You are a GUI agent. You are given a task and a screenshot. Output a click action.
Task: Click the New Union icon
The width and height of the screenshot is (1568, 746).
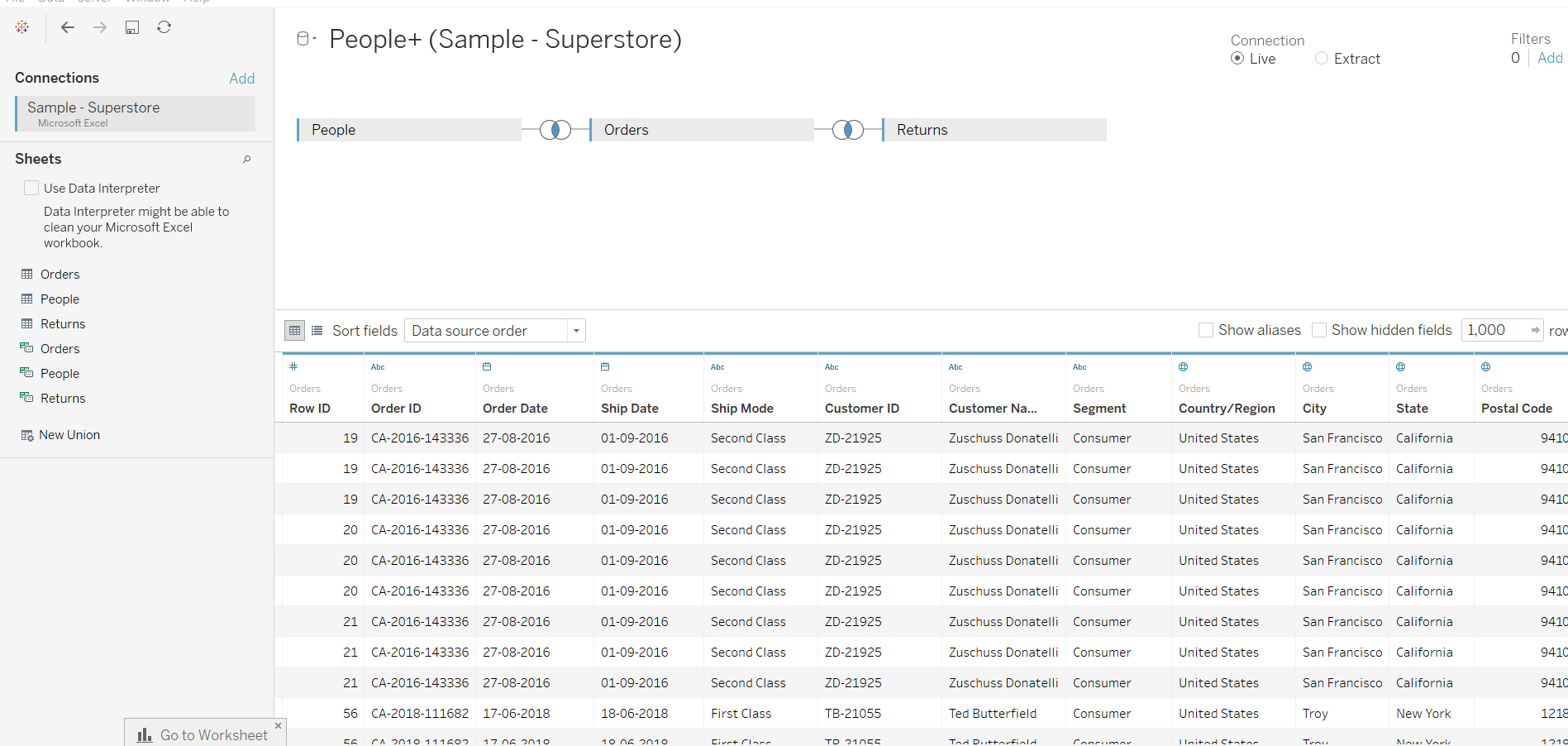[27, 435]
